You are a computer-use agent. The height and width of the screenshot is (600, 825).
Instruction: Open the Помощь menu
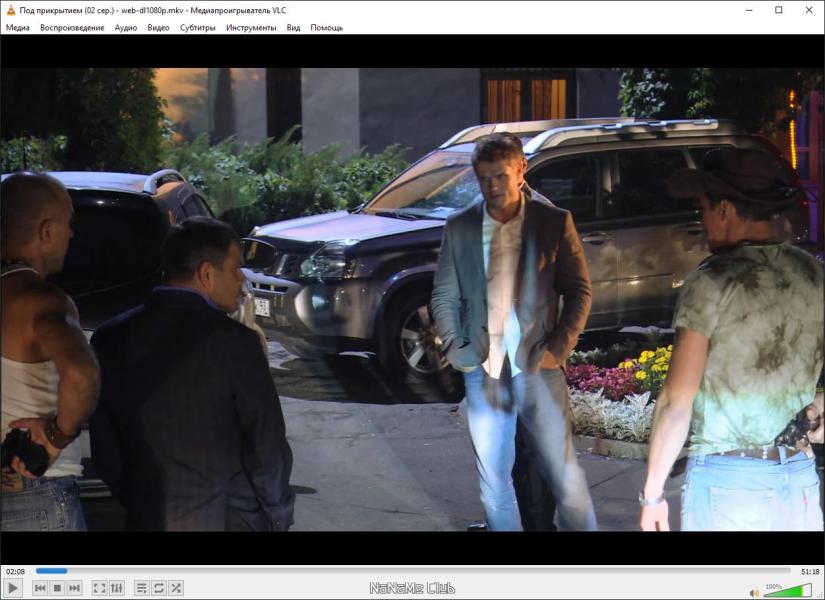tap(327, 27)
